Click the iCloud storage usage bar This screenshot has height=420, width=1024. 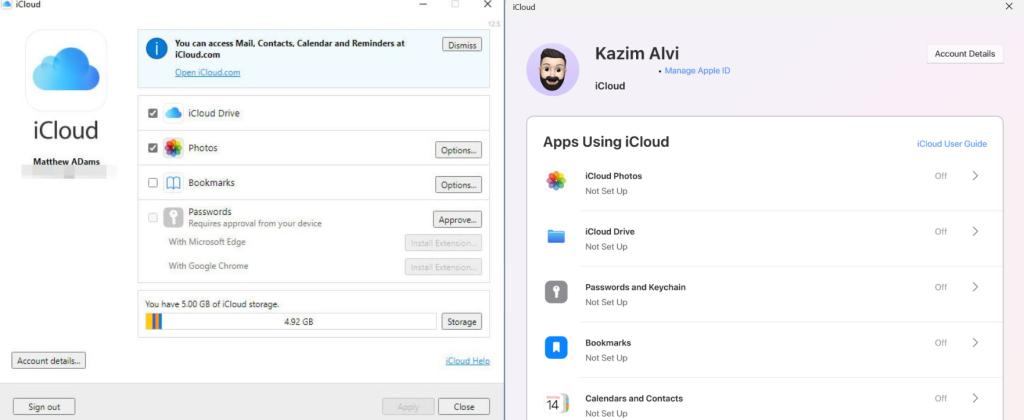(x=291, y=321)
